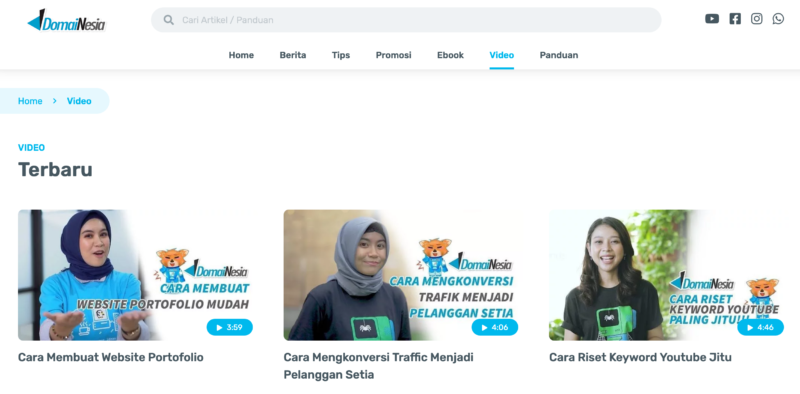800x394 pixels.
Task: Click the search magnifier icon
Action: 168,20
